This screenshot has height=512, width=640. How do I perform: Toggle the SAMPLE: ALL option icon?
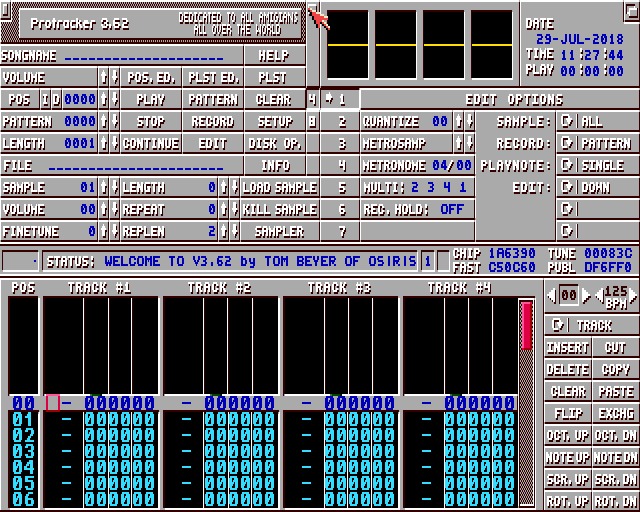(x=567, y=122)
